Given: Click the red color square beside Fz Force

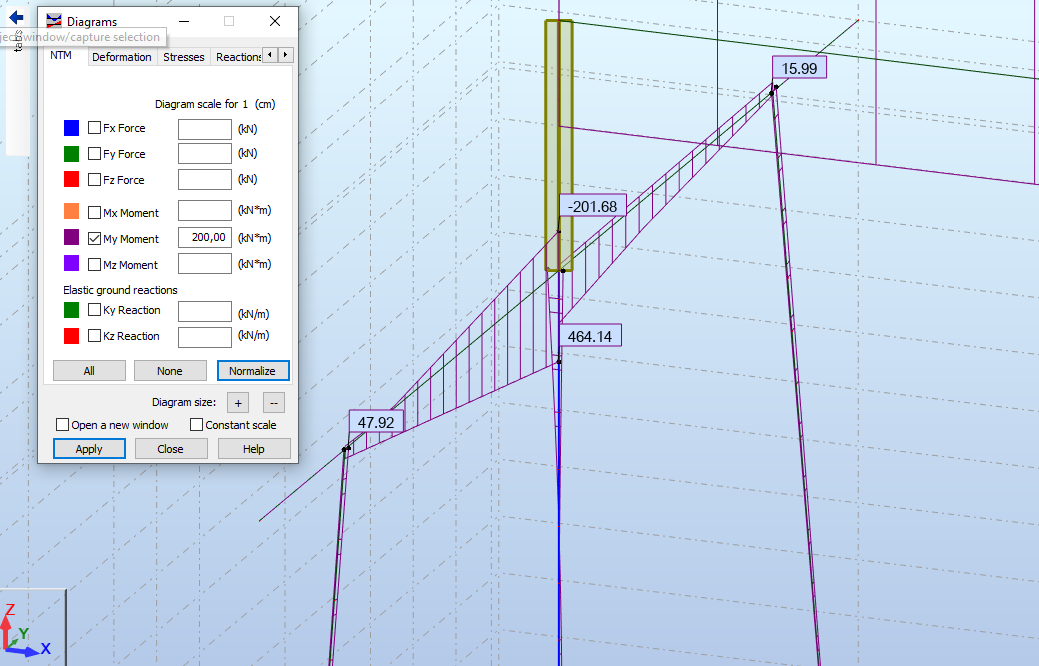Looking at the screenshot, I should pyautogui.click(x=72, y=179).
